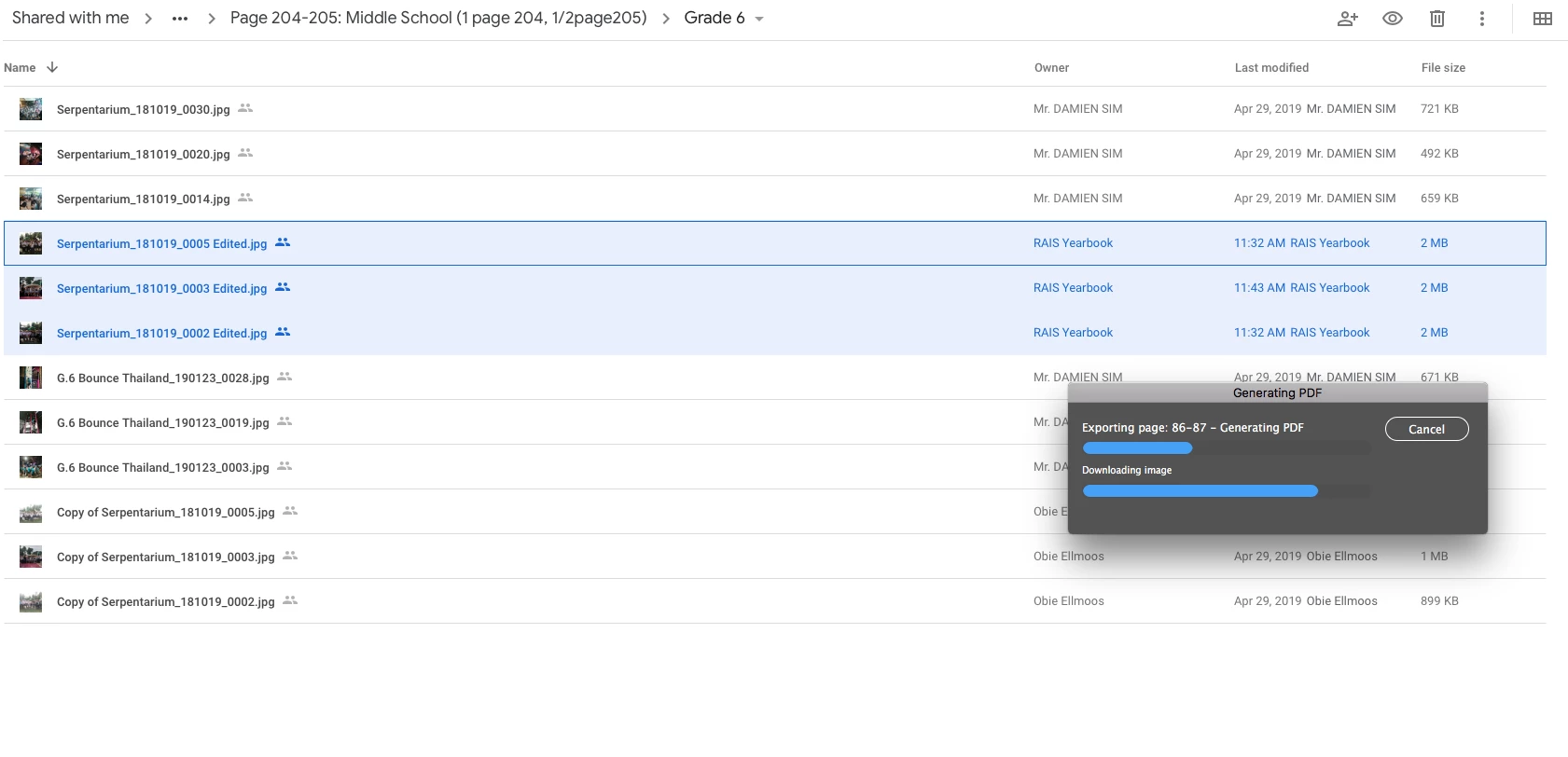Image resolution: width=1568 pixels, height=757 pixels.
Task: Select thumbnail of Serpentarium_181019_0014.jpg
Action: 31,199
